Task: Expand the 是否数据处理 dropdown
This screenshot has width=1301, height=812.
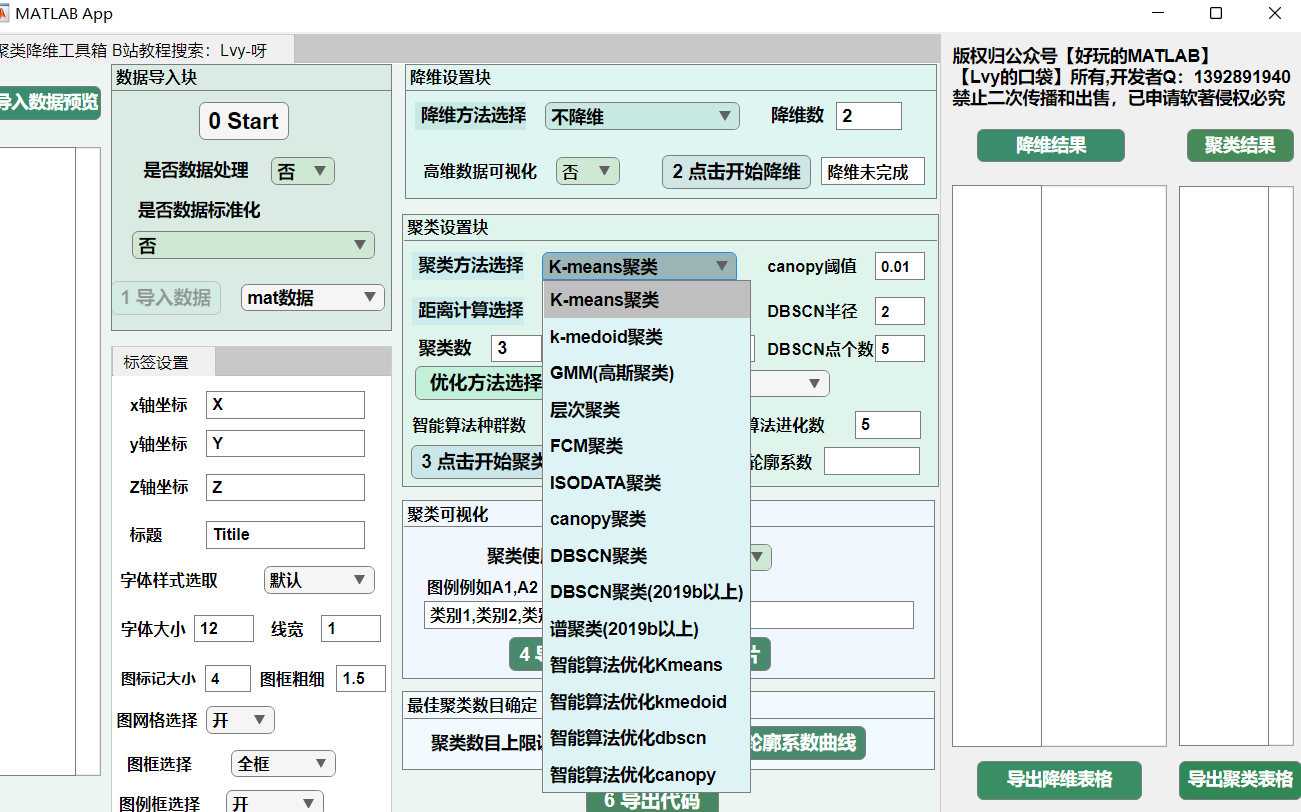Action: (302, 172)
